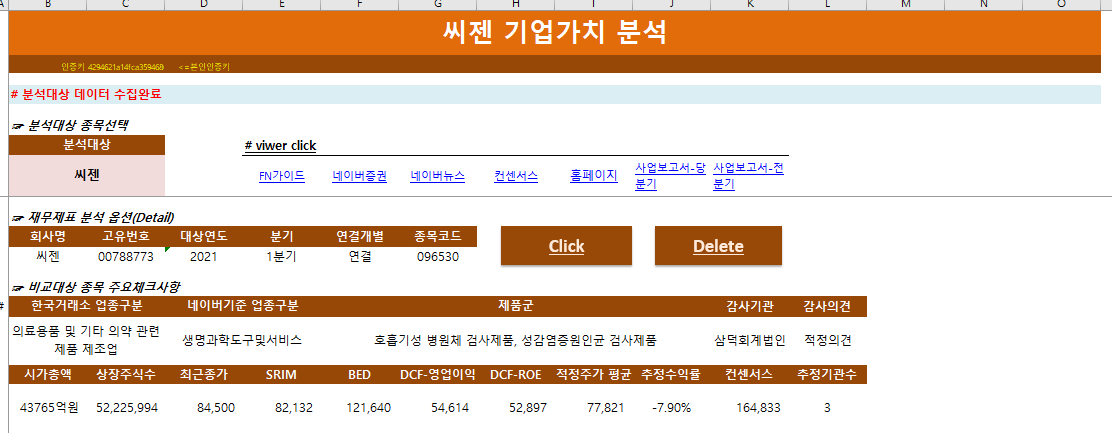Select the DCF-영업이익 value 54,614
The image size is (1112, 433).
pos(438,407)
